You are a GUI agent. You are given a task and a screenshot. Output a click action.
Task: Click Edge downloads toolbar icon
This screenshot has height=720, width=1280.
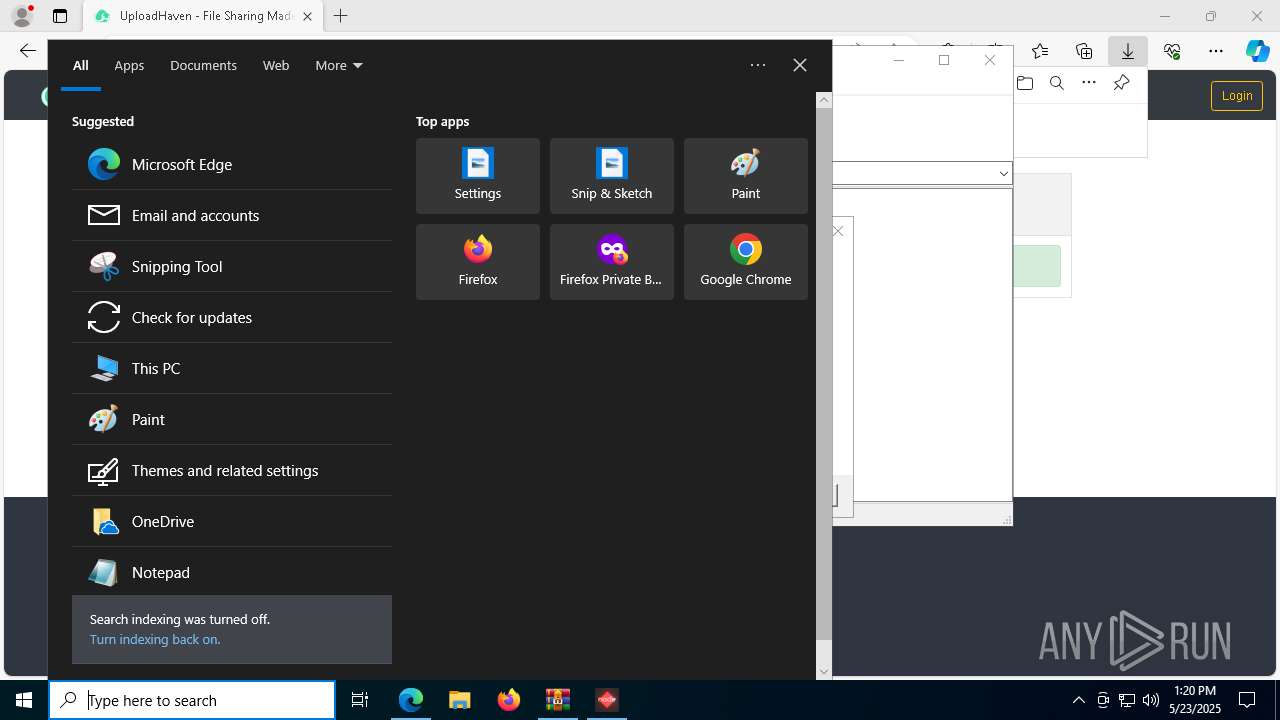[x=1128, y=51]
